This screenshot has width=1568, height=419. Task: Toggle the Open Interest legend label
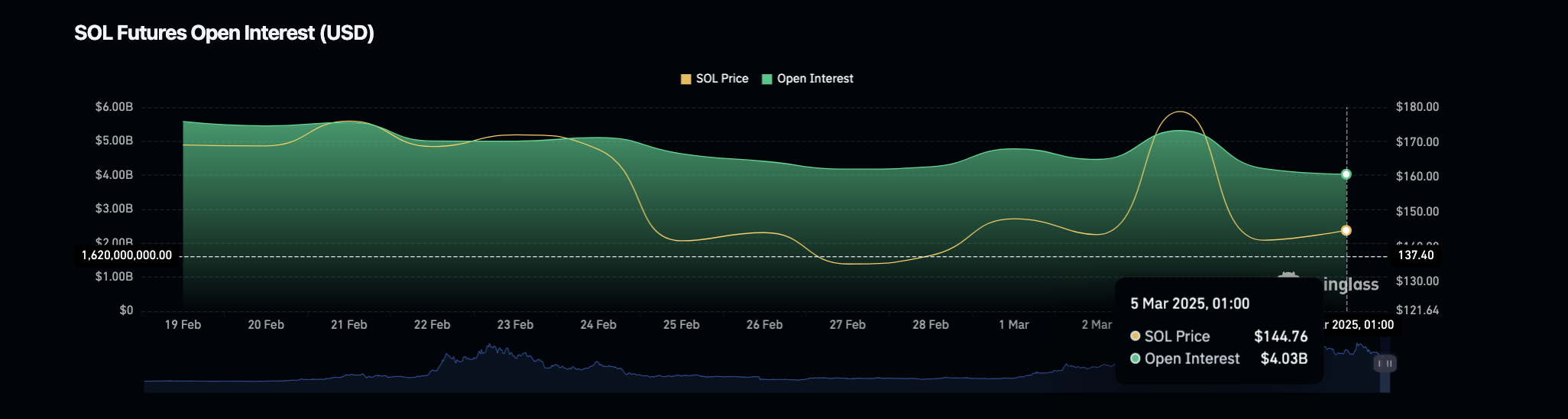(815, 79)
